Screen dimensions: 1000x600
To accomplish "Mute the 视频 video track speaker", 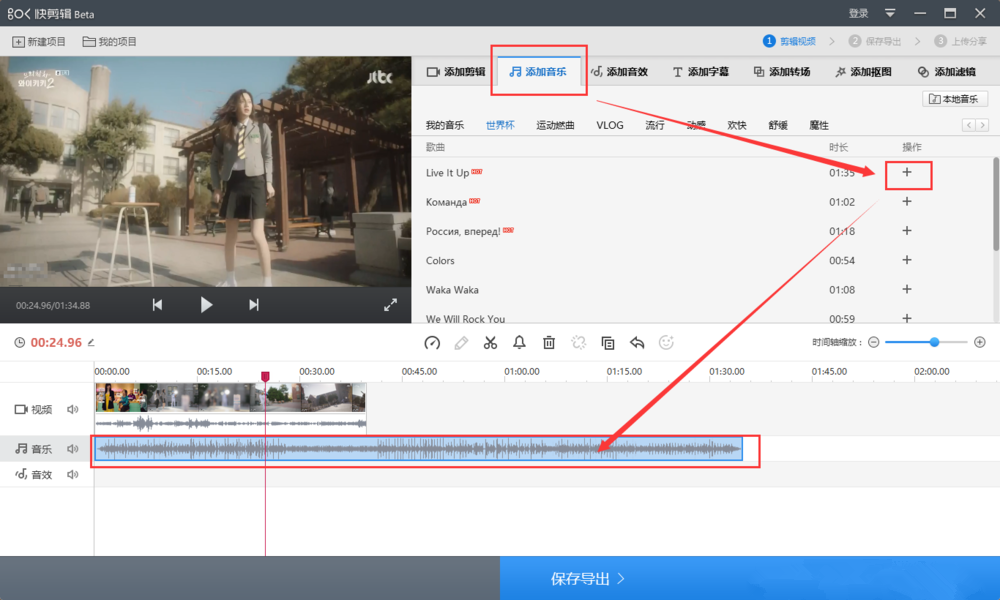I will pyautogui.click(x=73, y=409).
